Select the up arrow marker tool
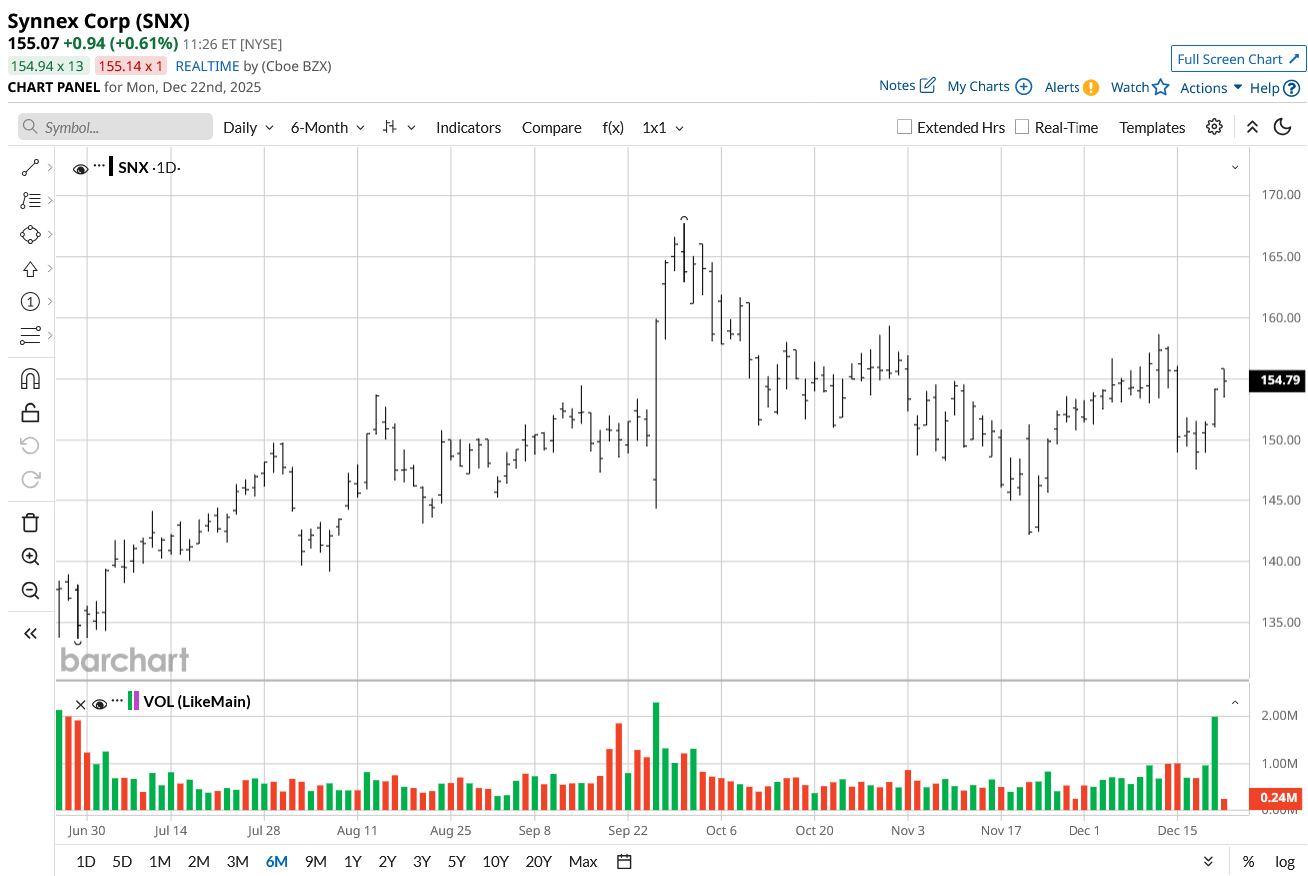Image resolution: width=1308 pixels, height=876 pixels. click(30, 269)
